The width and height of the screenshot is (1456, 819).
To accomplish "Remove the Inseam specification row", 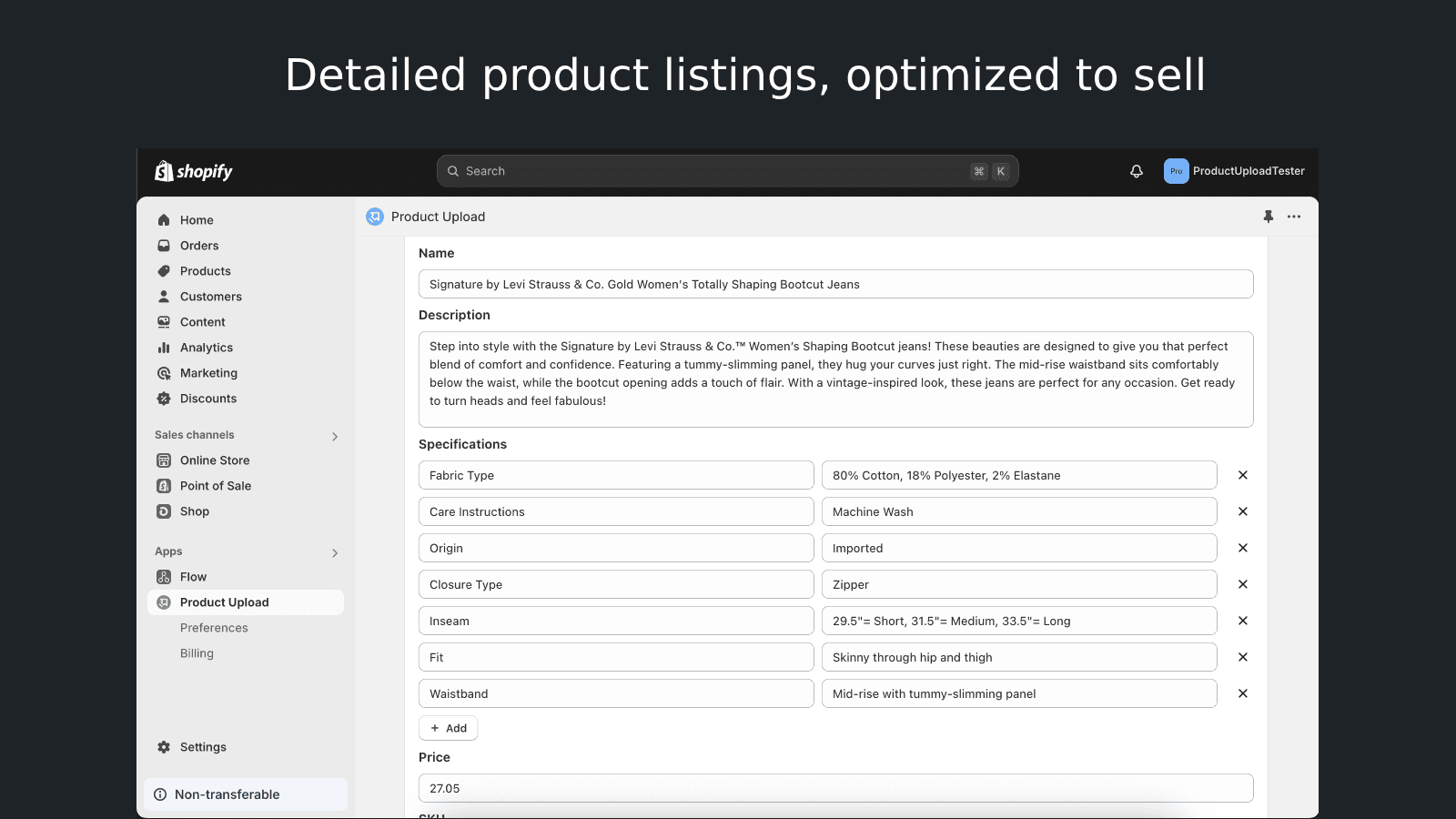I will [1243, 621].
